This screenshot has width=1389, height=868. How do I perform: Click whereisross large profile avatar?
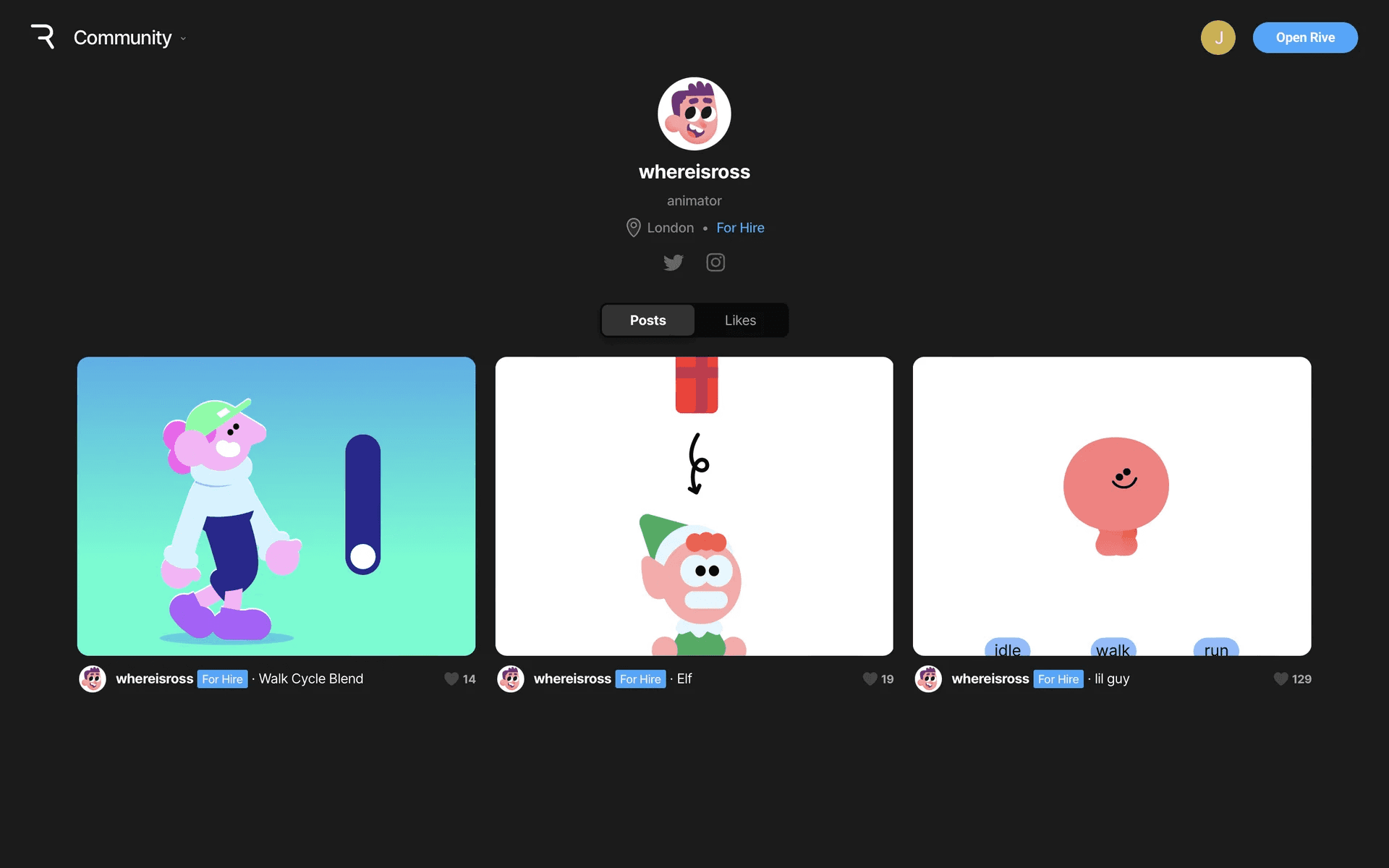pyautogui.click(x=694, y=114)
